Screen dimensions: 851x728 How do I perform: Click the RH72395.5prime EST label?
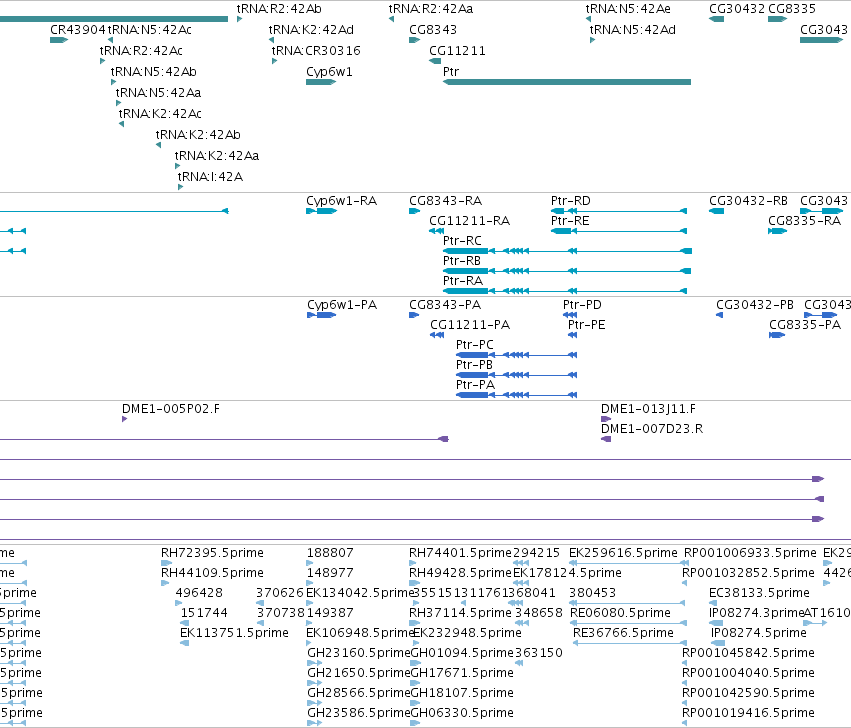[212, 553]
